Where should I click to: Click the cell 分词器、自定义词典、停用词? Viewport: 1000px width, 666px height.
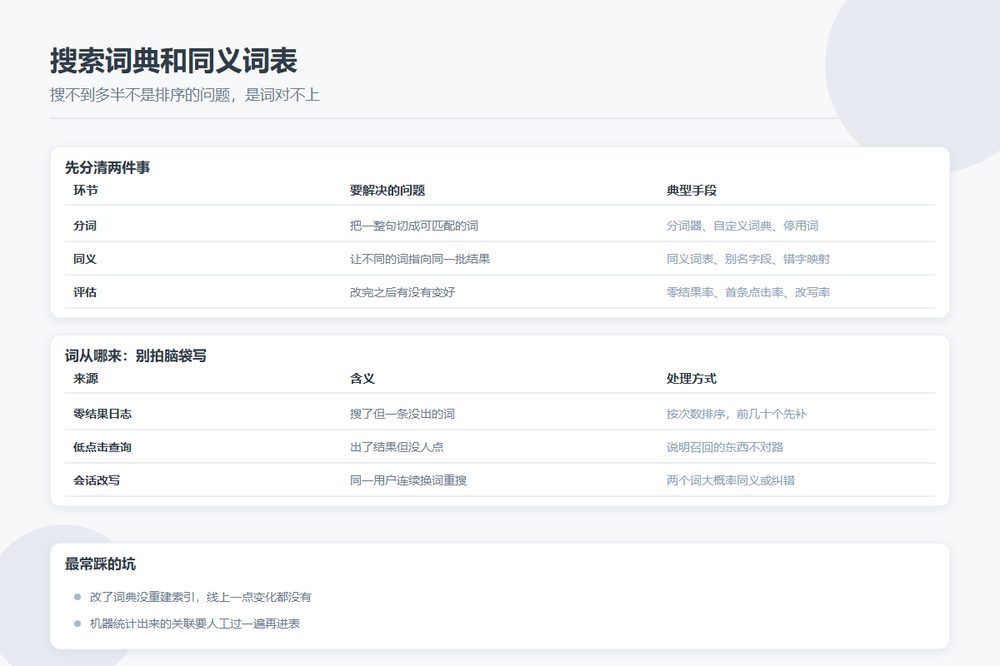(742, 225)
